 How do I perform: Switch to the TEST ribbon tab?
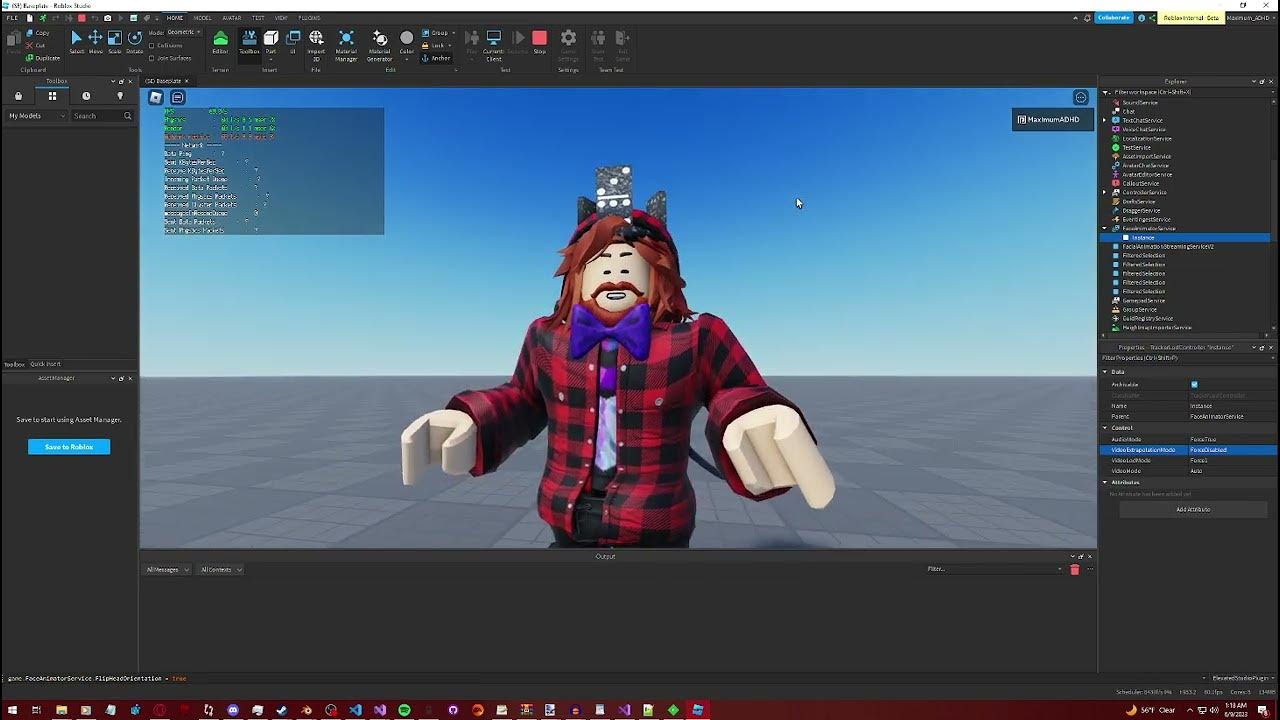tap(258, 18)
